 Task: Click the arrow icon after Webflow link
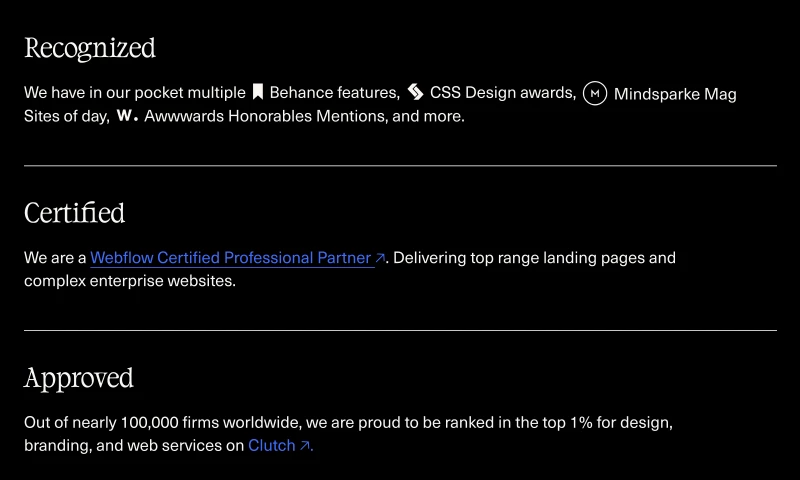pos(381,259)
